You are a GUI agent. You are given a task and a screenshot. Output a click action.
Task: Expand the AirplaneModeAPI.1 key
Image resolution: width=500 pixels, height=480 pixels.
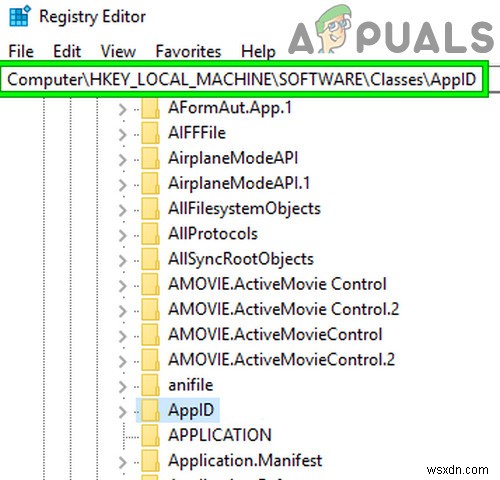pyautogui.click(x=123, y=185)
